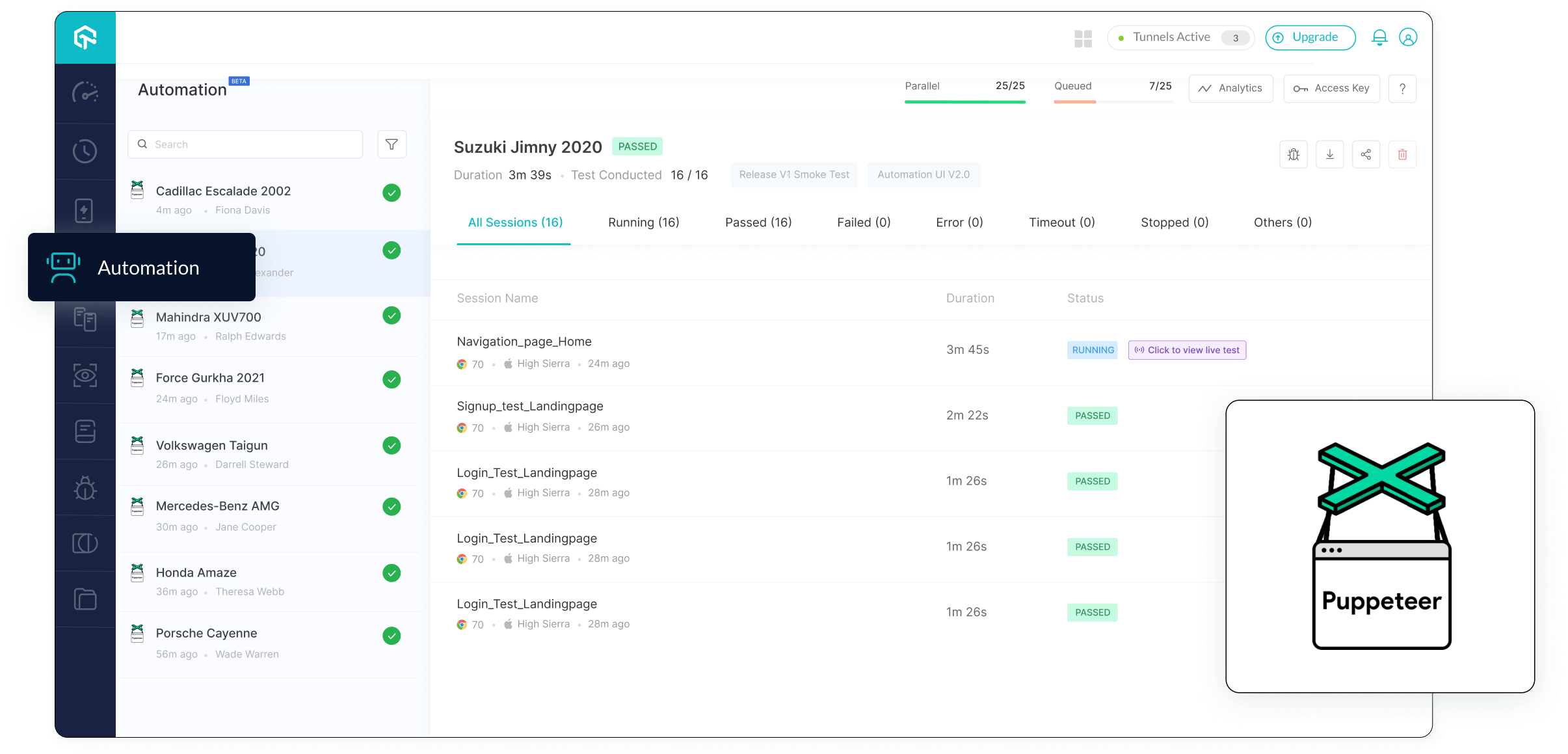Download the Suzuki Jimny 2020 test logs

point(1329,154)
